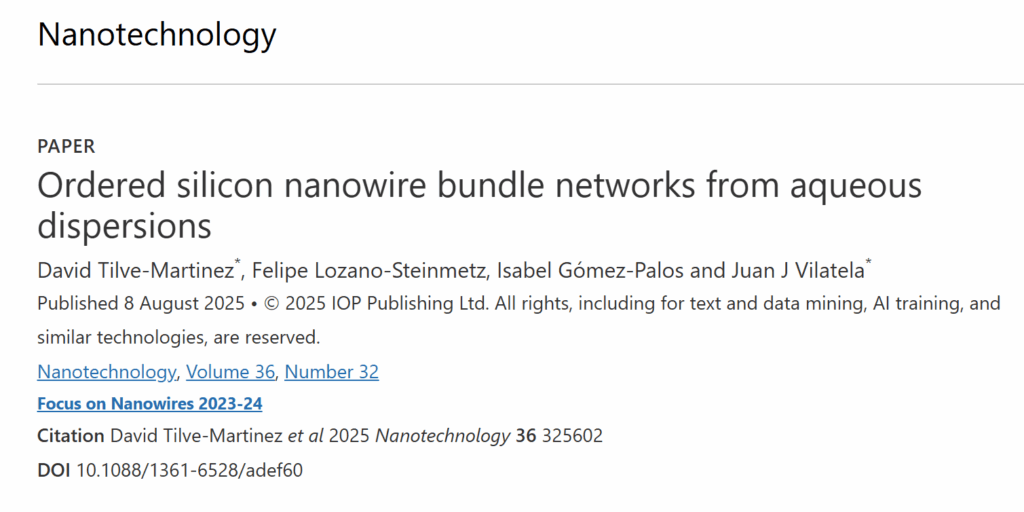
Task: Click the asterisk after Juan J Vilatela
Action: pos(868,264)
